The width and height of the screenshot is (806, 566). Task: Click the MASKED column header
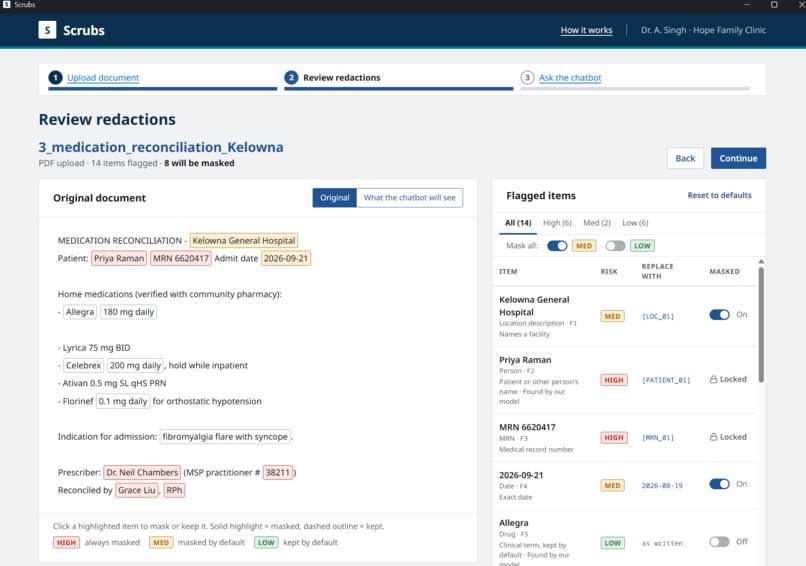click(724, 271)
